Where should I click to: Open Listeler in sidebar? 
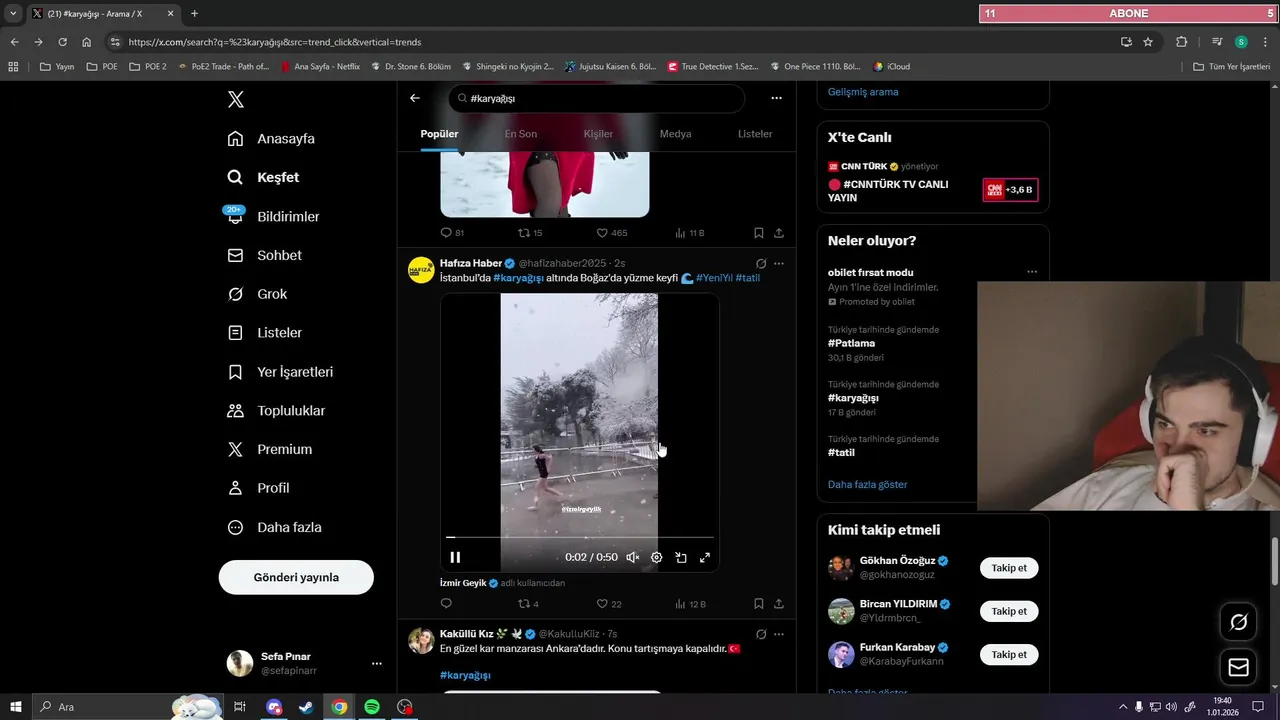pos(264,333)
